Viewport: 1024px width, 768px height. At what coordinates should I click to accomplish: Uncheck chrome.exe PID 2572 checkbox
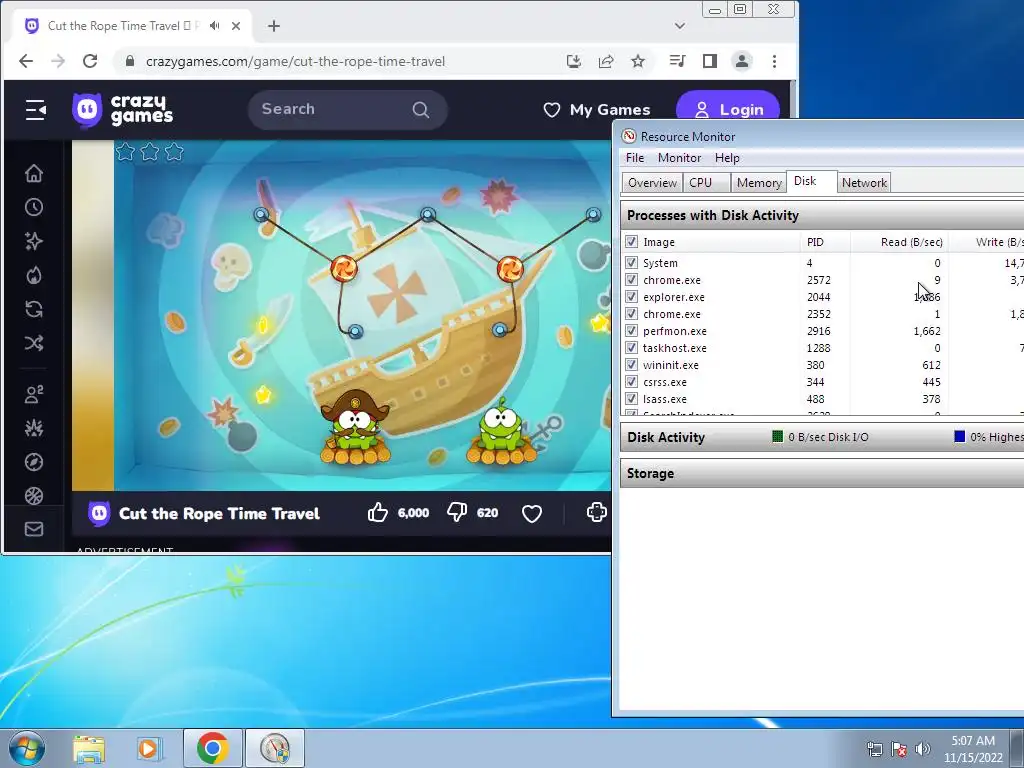[631, 280]
